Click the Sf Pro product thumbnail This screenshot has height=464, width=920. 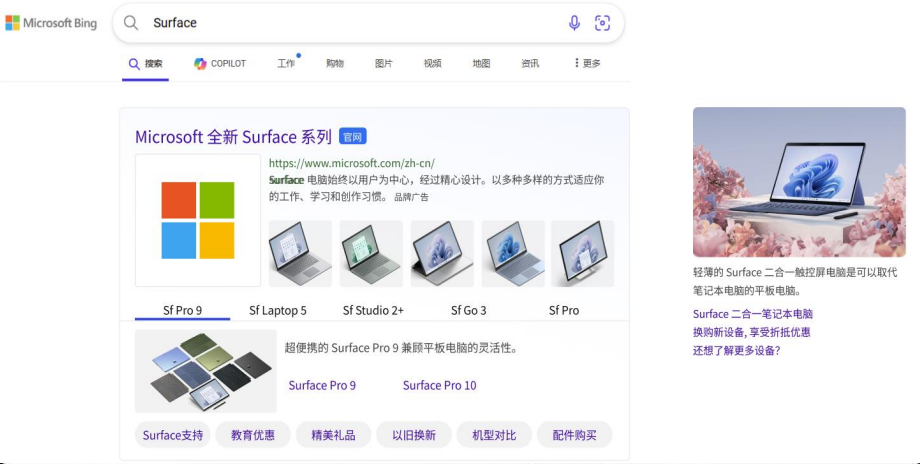click(x=583, y=253)
